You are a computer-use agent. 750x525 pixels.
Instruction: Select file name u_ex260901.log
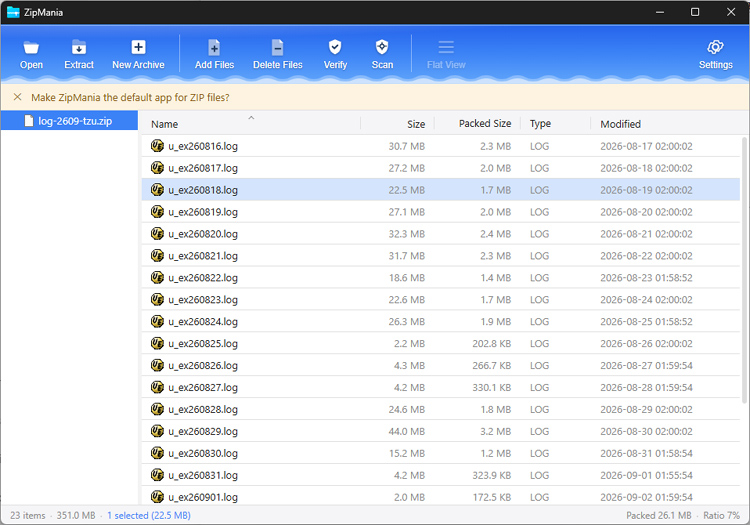pyautogui.click(x=203, y=498)
